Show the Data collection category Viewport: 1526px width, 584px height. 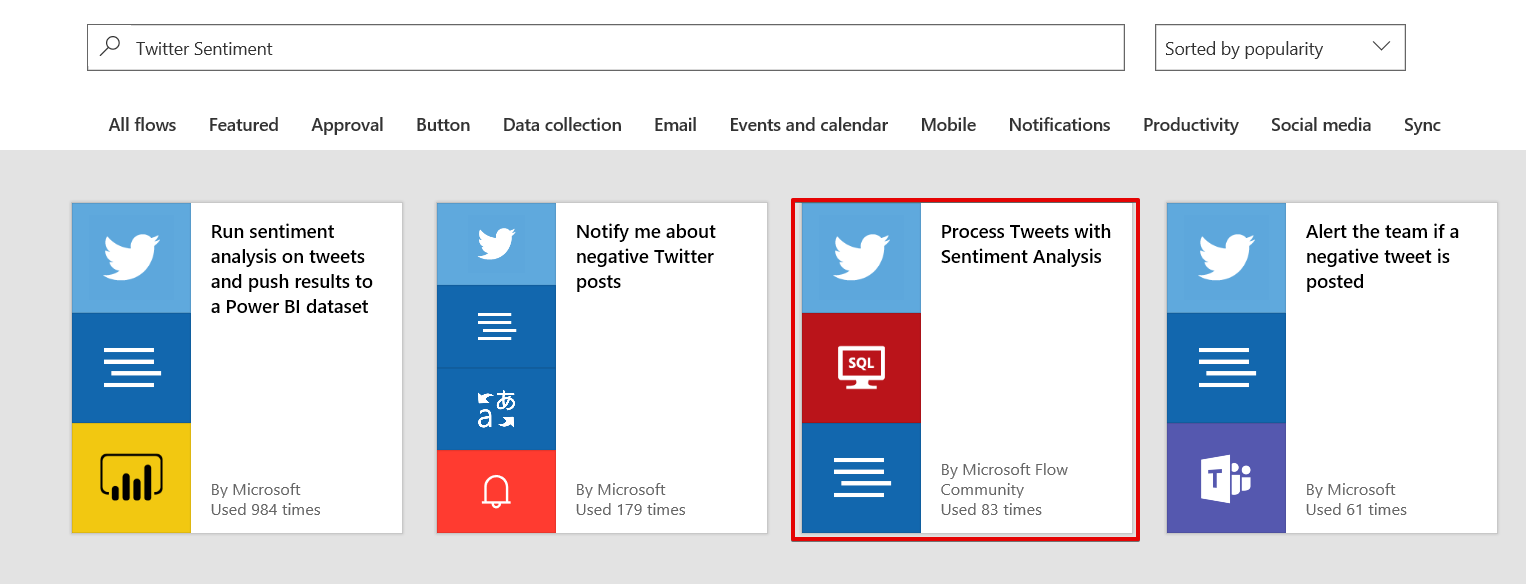click(562, 125)
